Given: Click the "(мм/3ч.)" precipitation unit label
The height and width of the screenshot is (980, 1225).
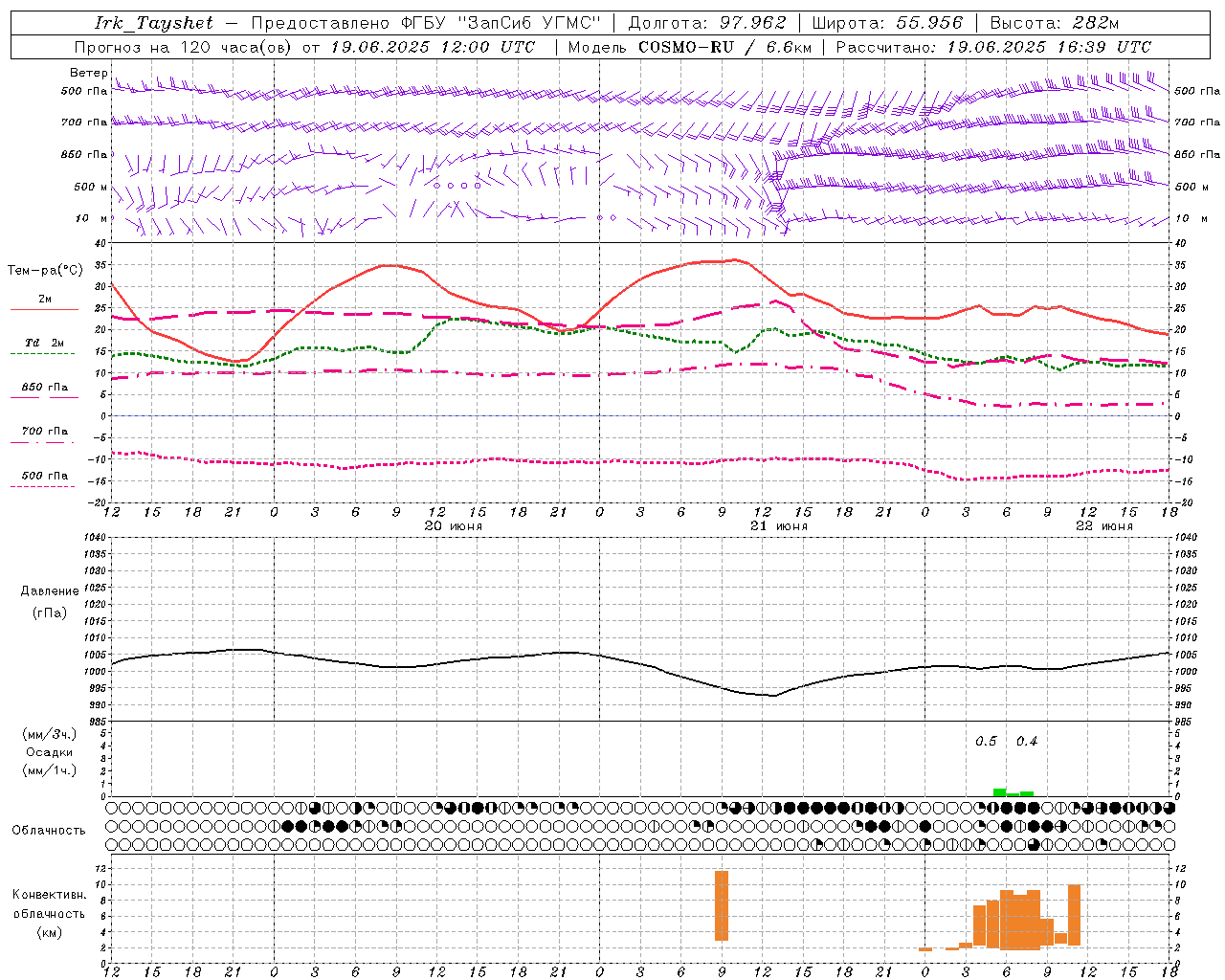Looking at the screenshot, I should click(50, 734).
